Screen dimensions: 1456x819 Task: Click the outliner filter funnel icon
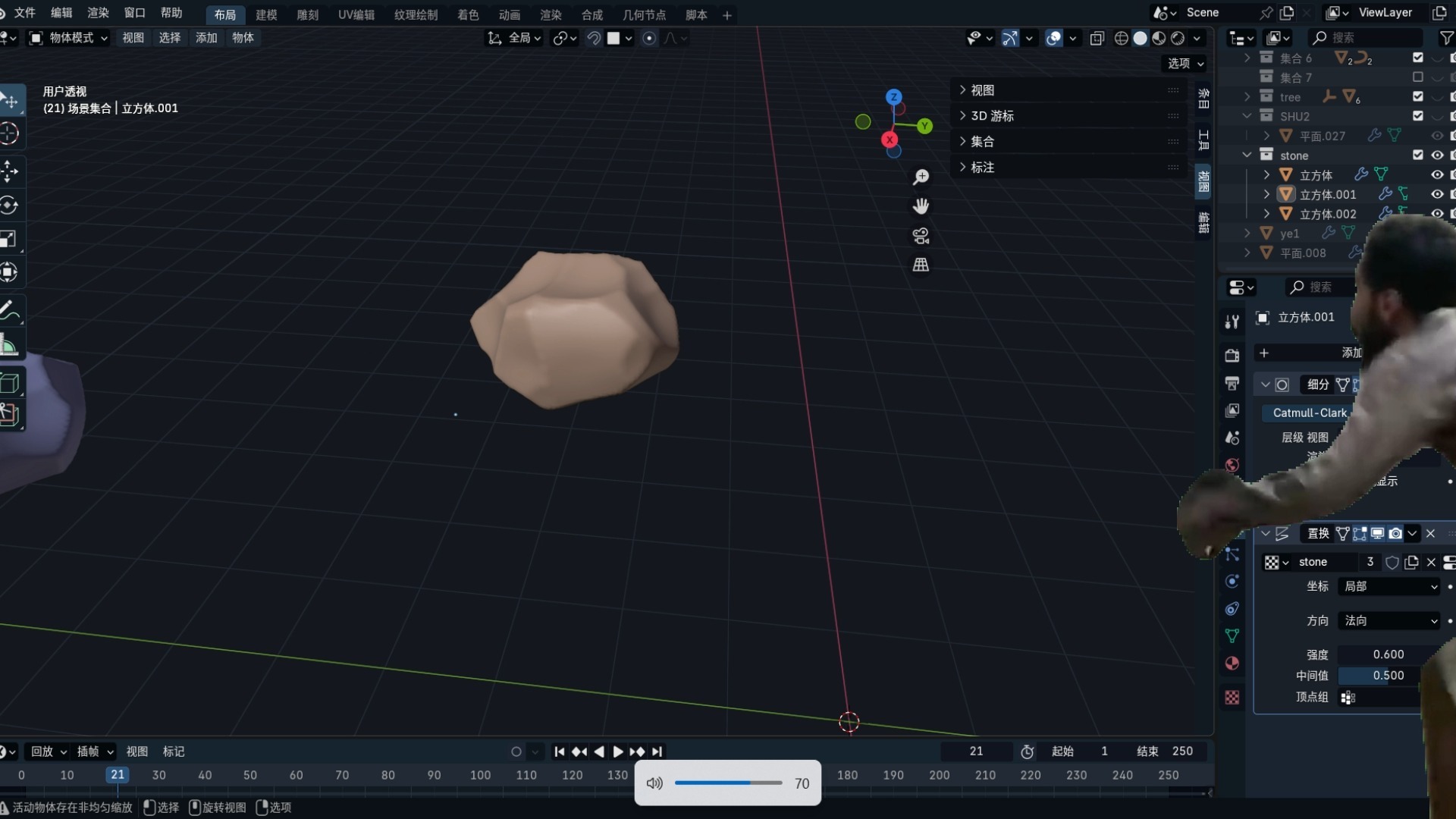[1446, 37]
